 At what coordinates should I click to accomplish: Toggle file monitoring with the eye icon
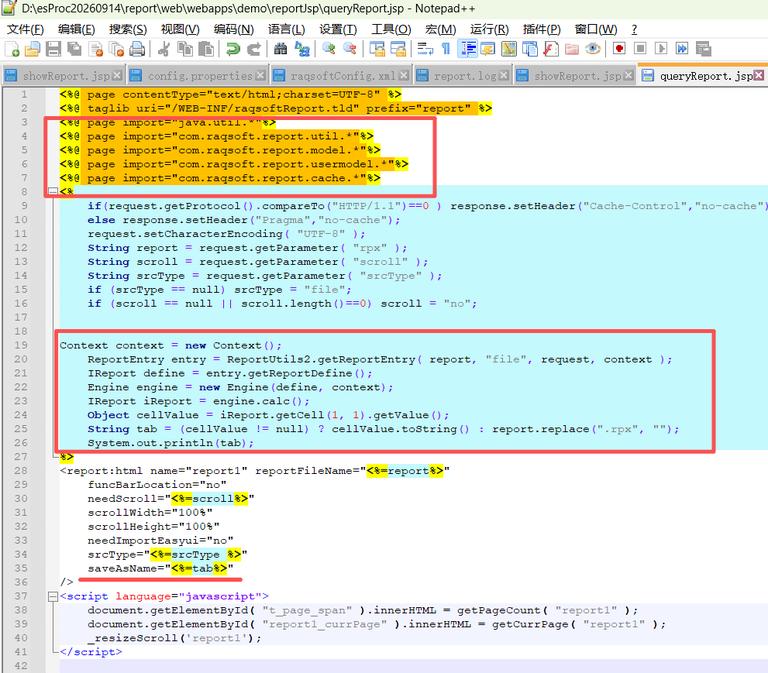click(593, 49)
